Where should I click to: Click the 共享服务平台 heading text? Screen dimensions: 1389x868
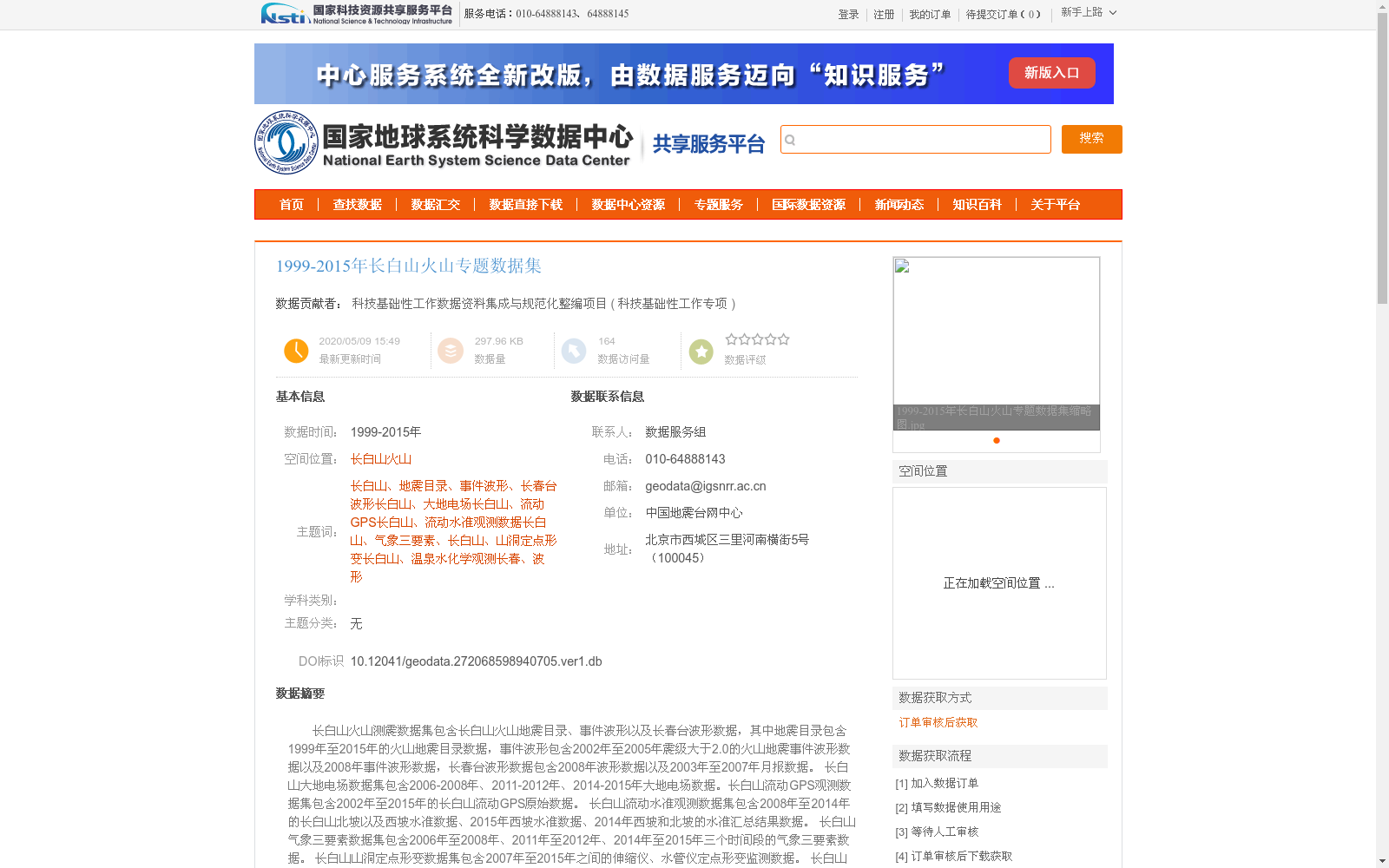708,144
